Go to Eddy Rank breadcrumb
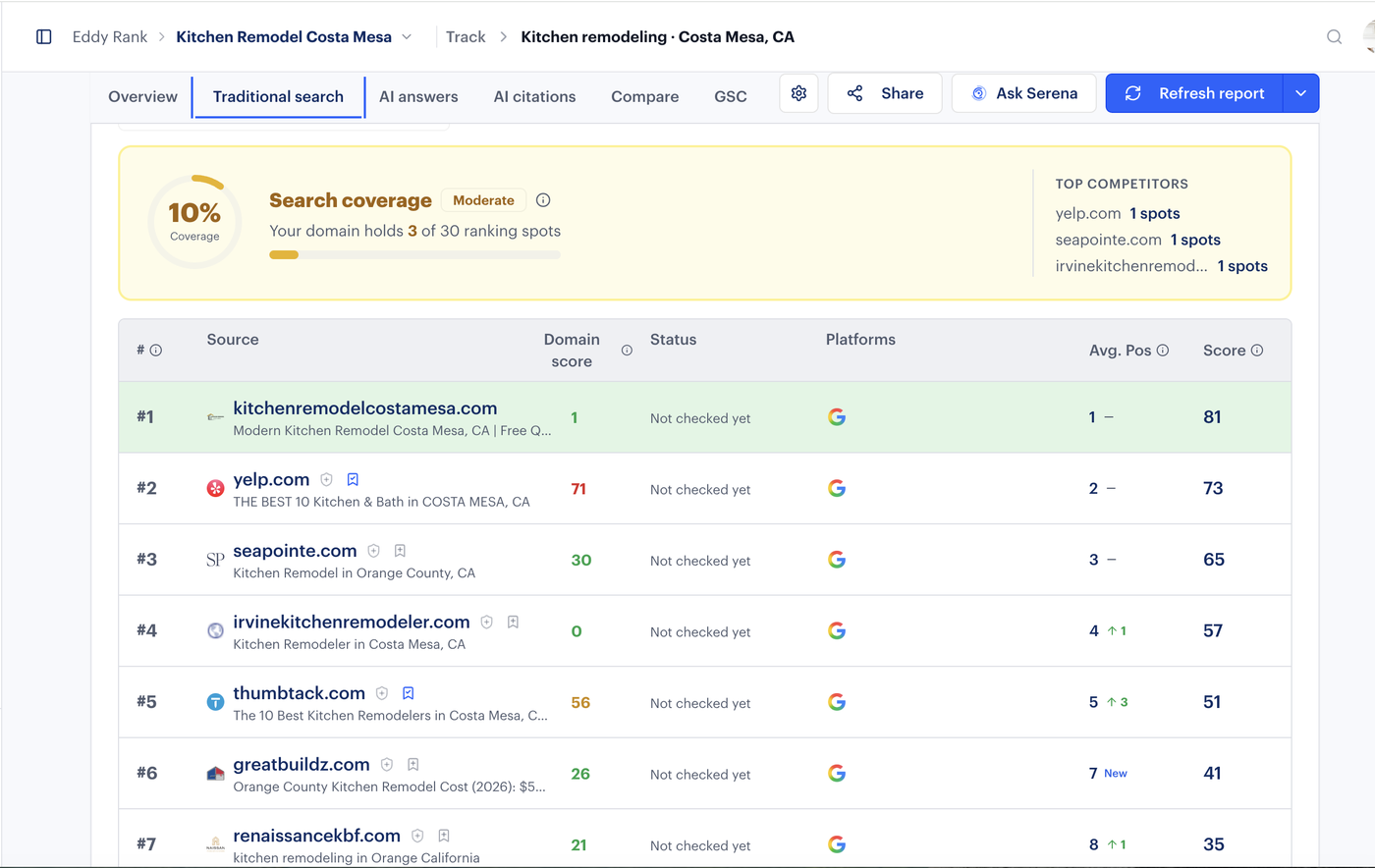This screenshot has width=1375, height=868. [110, 37]
